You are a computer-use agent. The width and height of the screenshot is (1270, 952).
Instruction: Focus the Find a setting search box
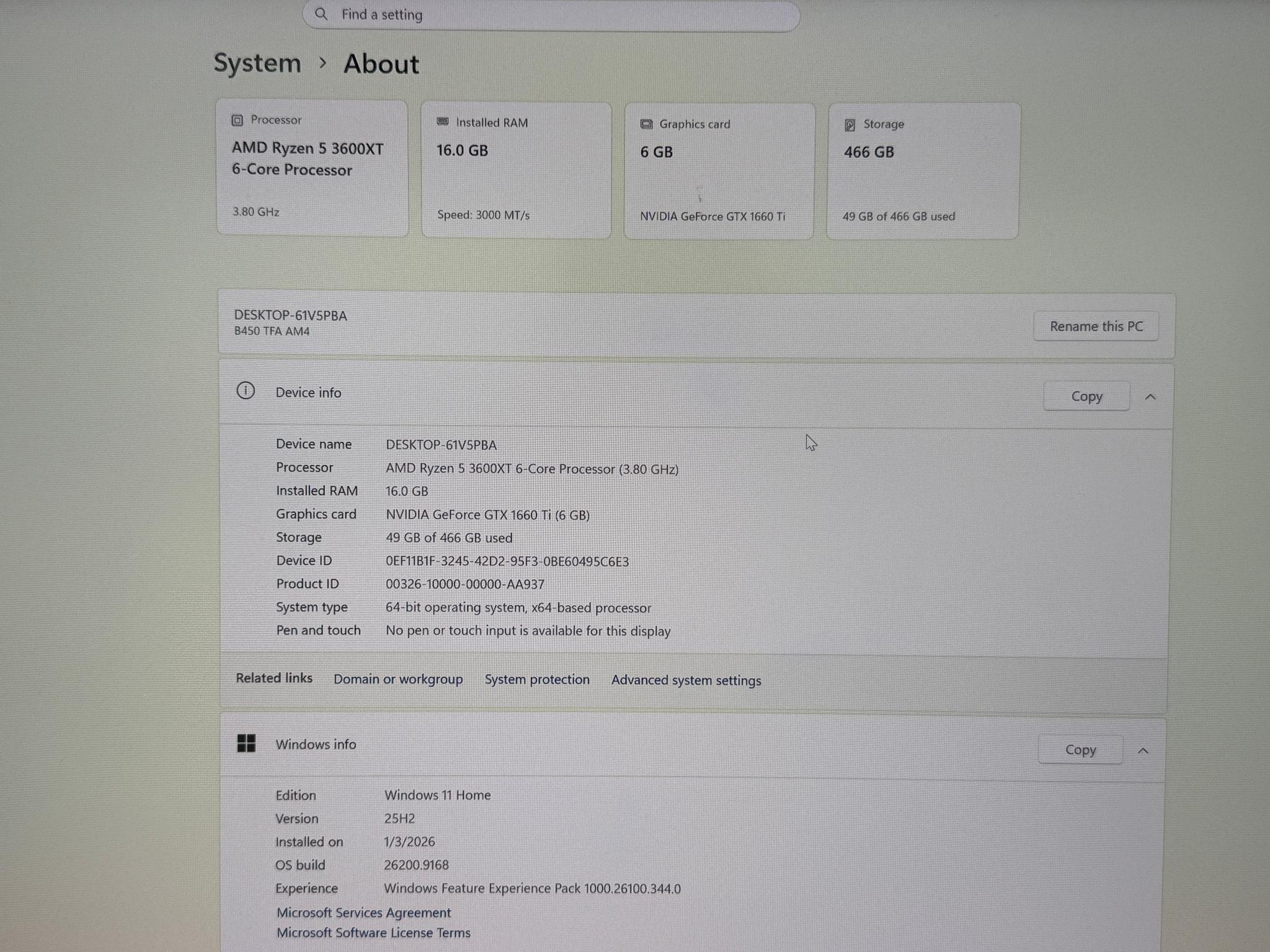click(551, 15)
